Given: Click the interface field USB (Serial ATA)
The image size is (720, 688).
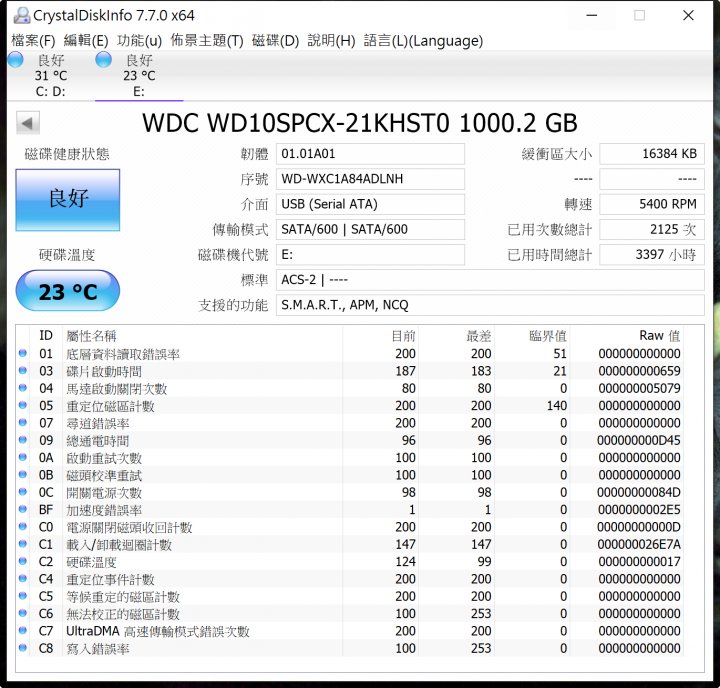Looking at the screenshot, I should [x=370, y=204].
